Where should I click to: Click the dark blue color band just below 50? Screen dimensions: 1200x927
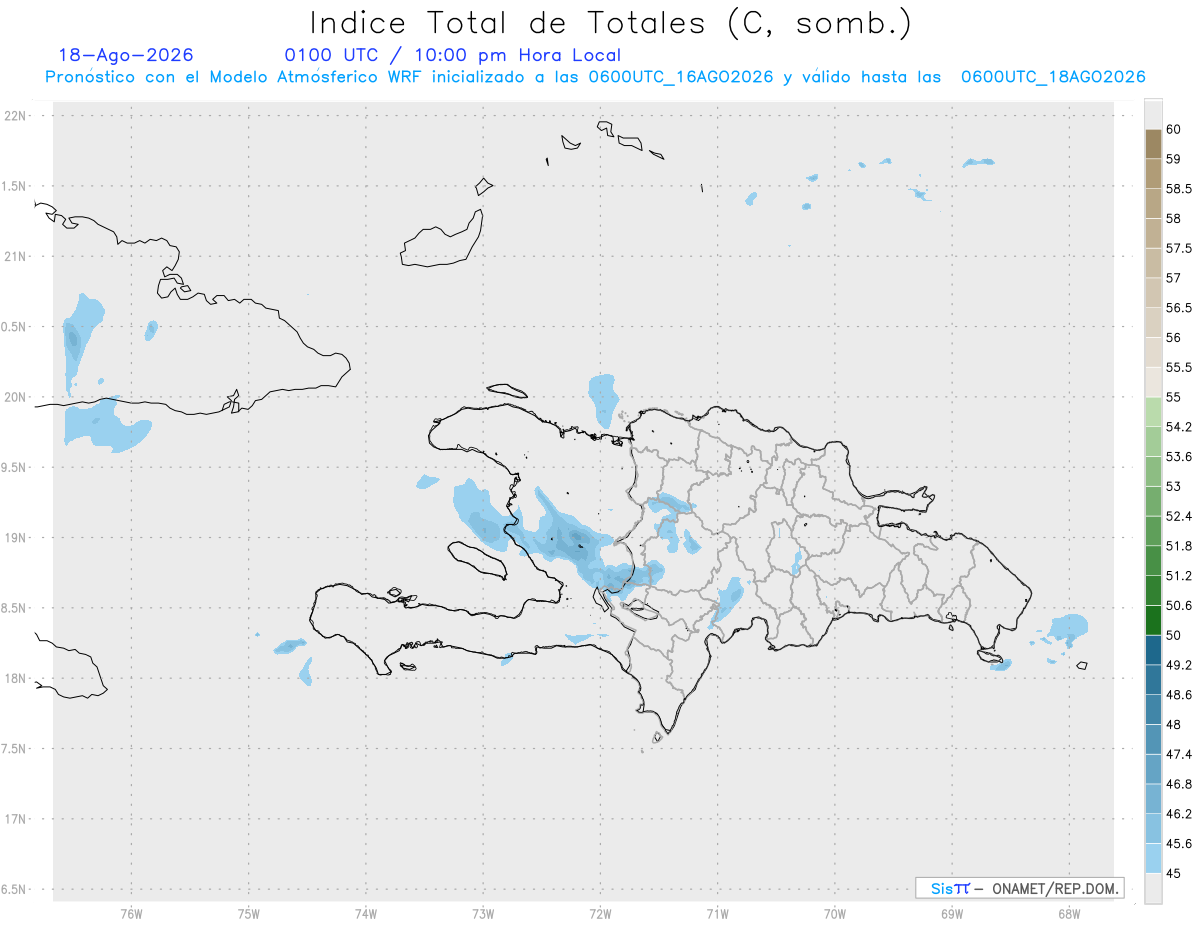[x=1153, y=650]
